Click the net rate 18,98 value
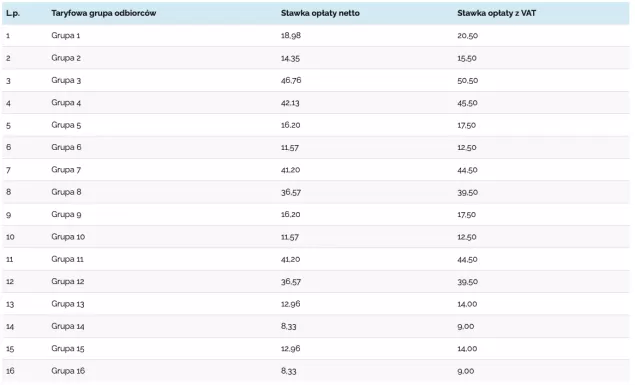635x385 pixels. 290,36
